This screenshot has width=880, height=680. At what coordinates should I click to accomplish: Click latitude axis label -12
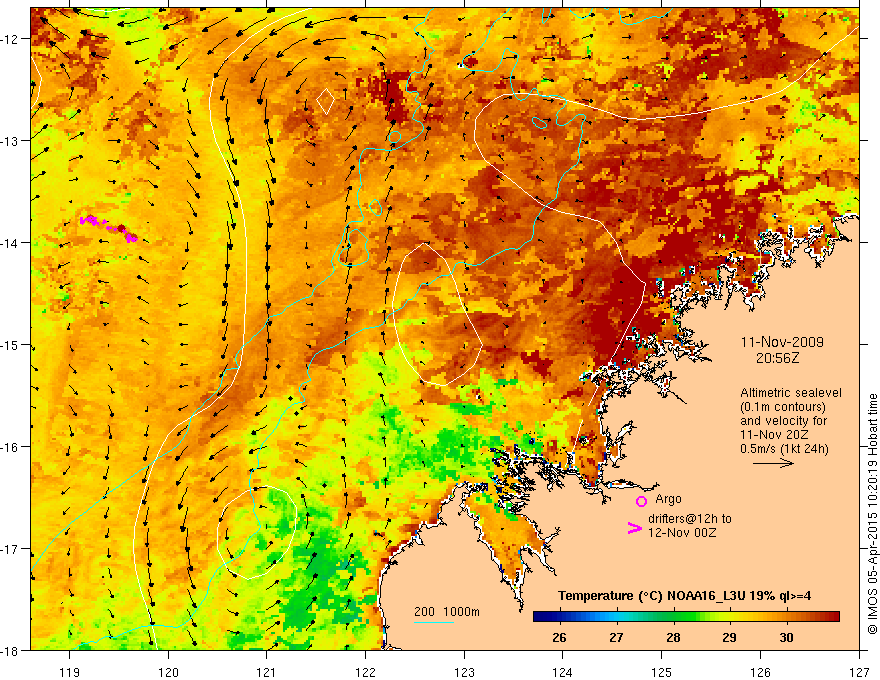click(10, 39)
